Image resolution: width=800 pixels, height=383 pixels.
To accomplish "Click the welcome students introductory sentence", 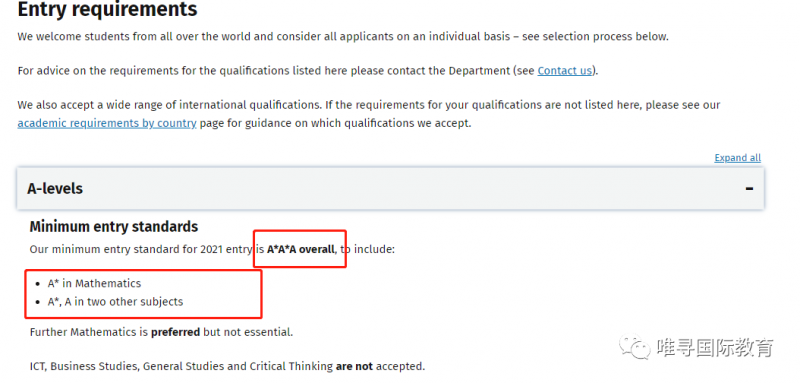I will click(343, 37).
